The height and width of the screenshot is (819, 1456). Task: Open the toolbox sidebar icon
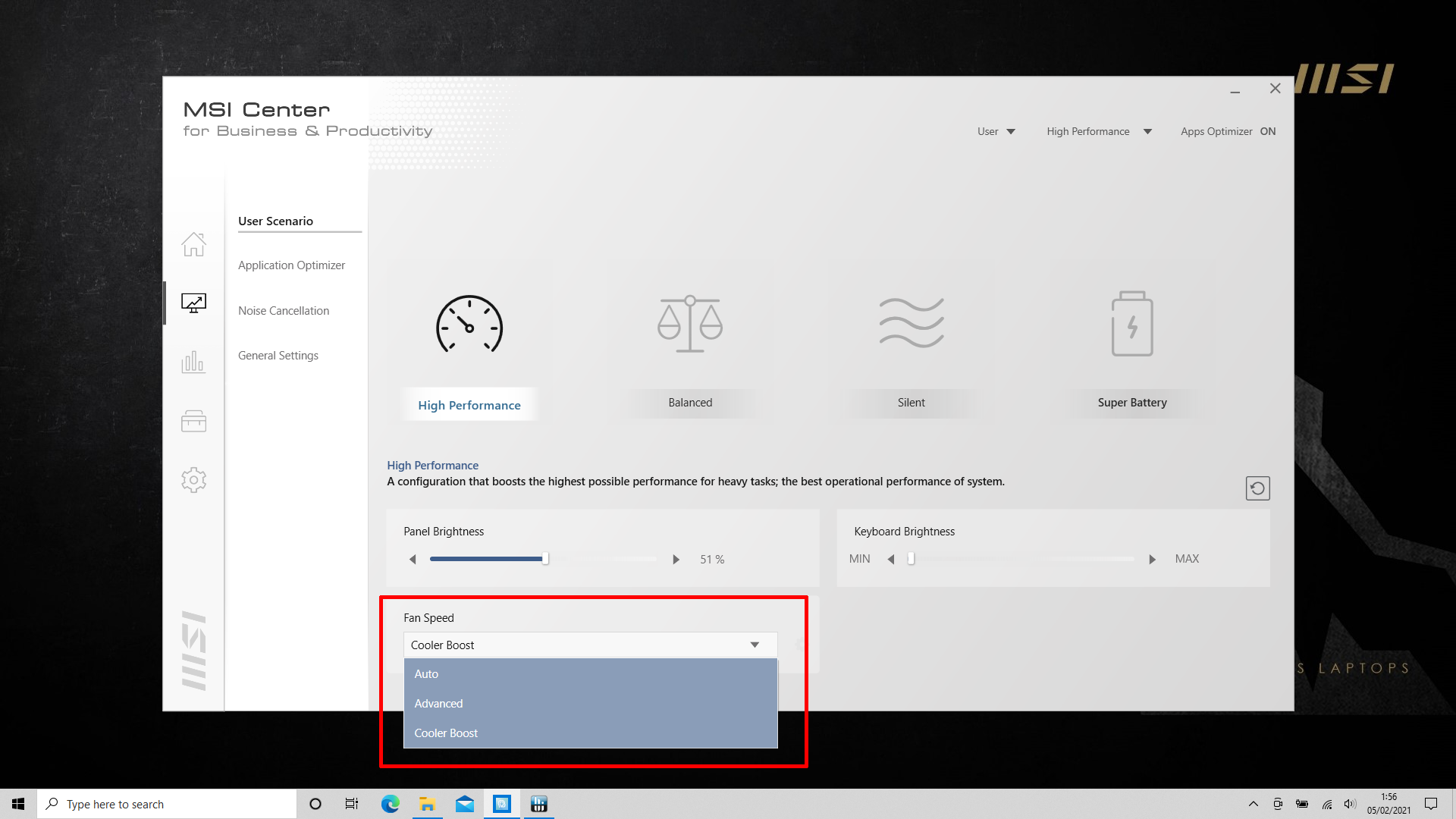(193, 421)
